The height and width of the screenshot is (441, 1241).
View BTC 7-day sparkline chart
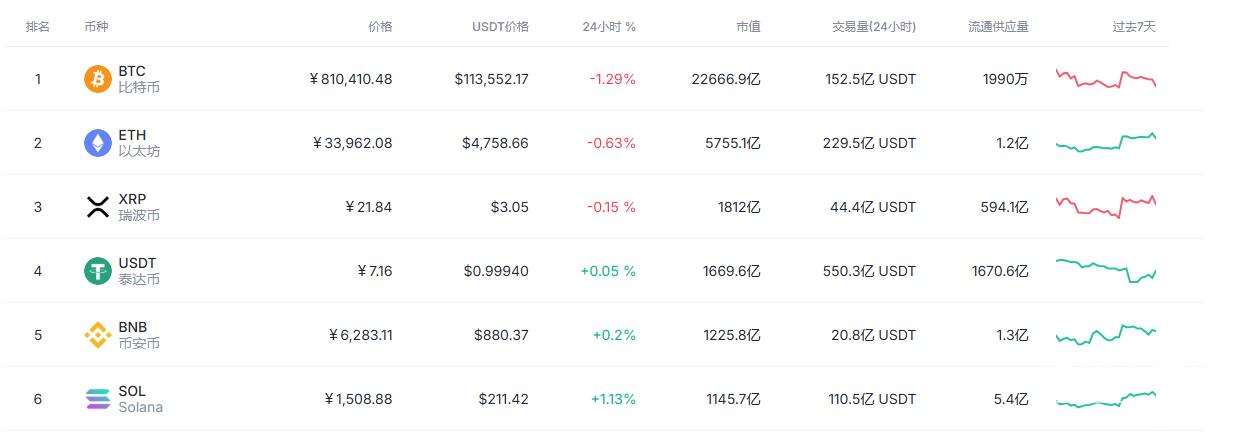[x=1105, y=79]
